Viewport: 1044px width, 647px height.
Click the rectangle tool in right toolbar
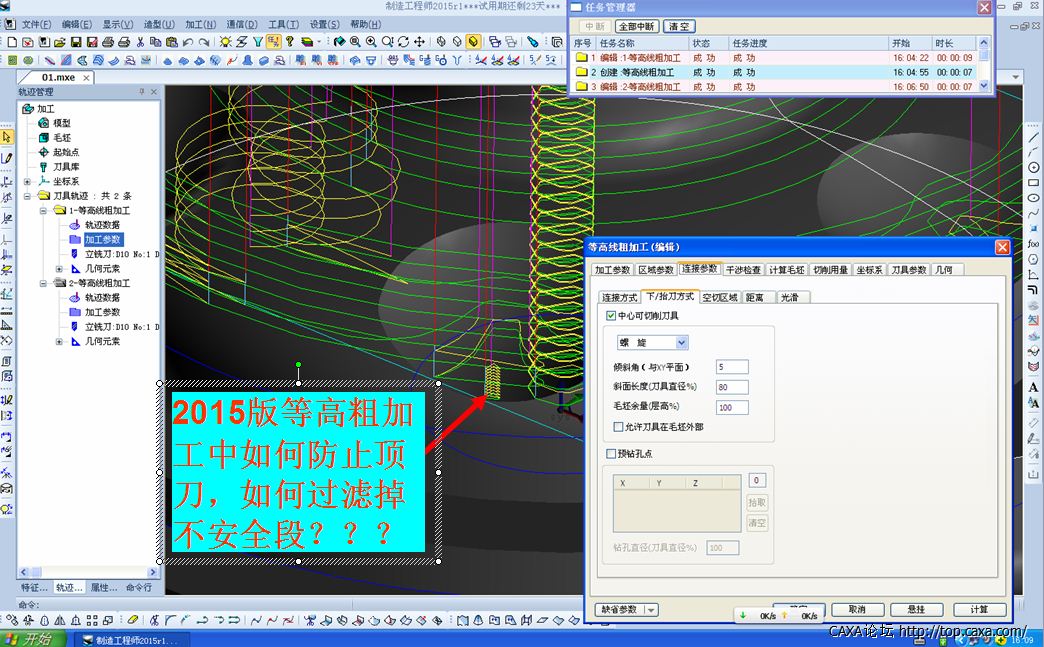tap(1033, 182)
